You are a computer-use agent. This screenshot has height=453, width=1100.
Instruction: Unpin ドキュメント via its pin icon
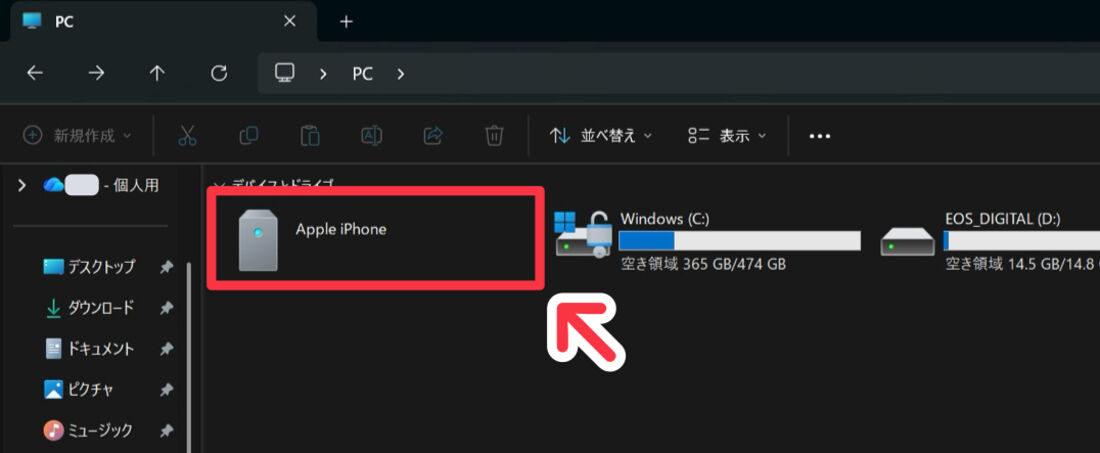166,349
